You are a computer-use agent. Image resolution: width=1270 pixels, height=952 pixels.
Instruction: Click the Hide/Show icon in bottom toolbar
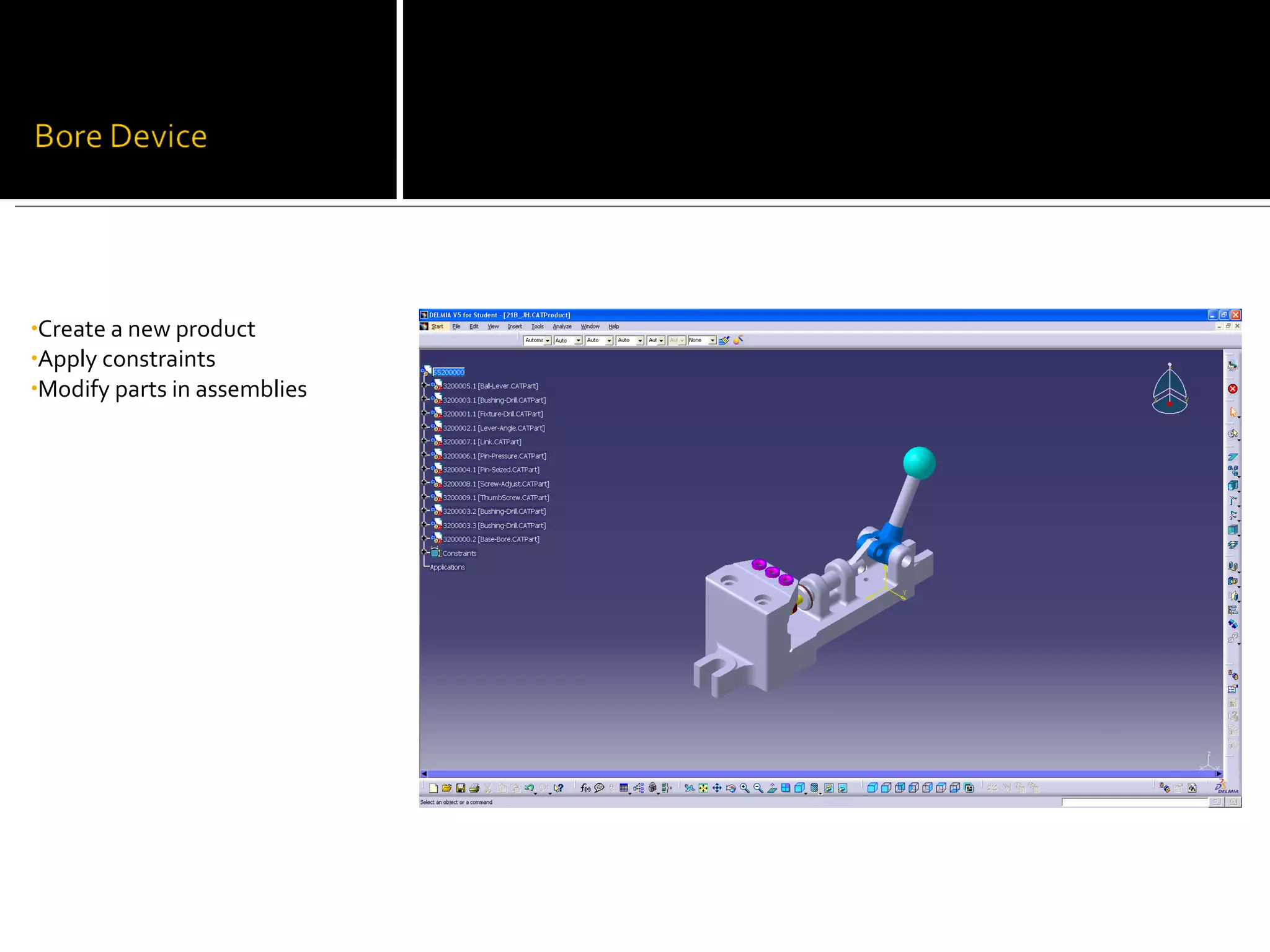click(x=828, y=788)
